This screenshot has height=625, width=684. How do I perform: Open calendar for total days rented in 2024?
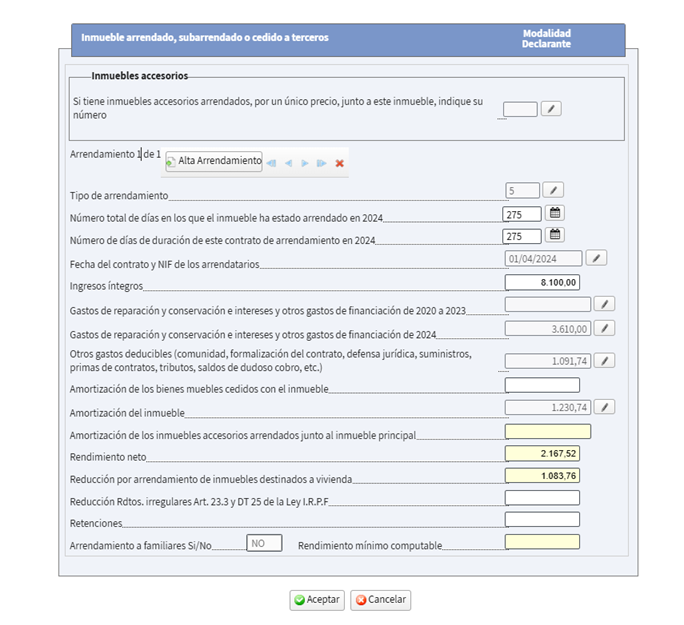pyautogui.click(x=555, y=213)
